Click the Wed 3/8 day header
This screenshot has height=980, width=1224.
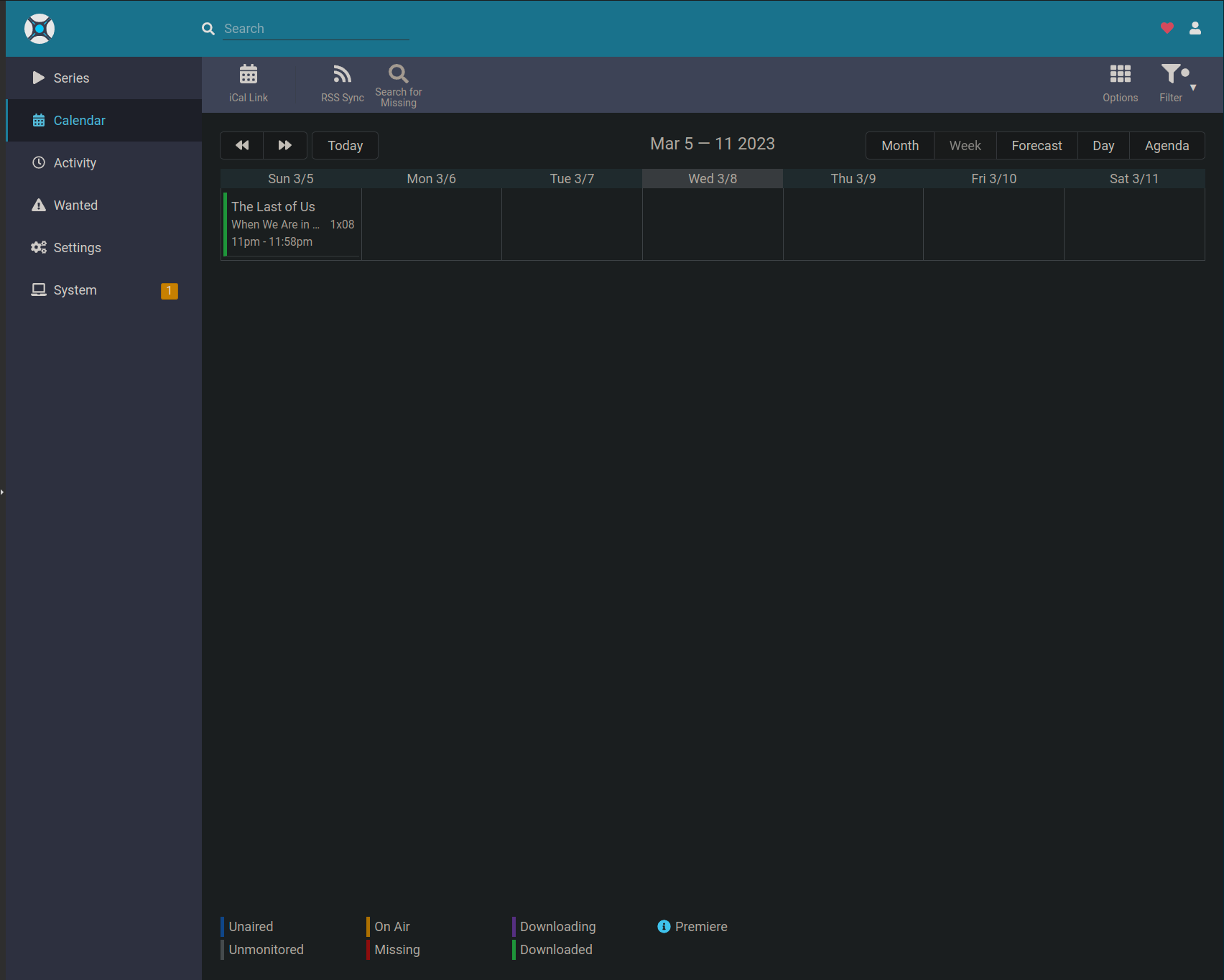713,178
